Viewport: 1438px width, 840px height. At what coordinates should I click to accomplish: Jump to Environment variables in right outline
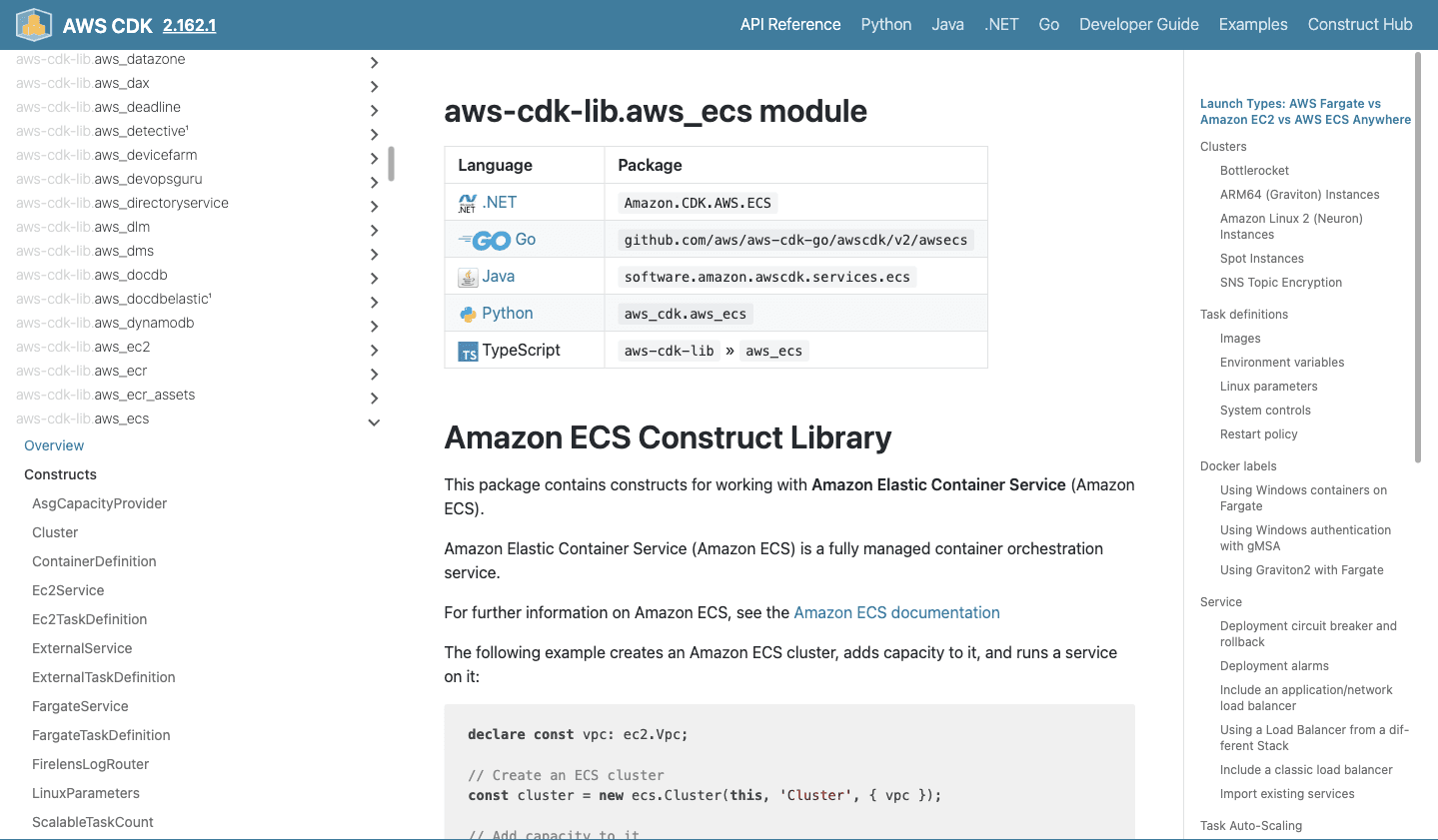[1282, 363]
